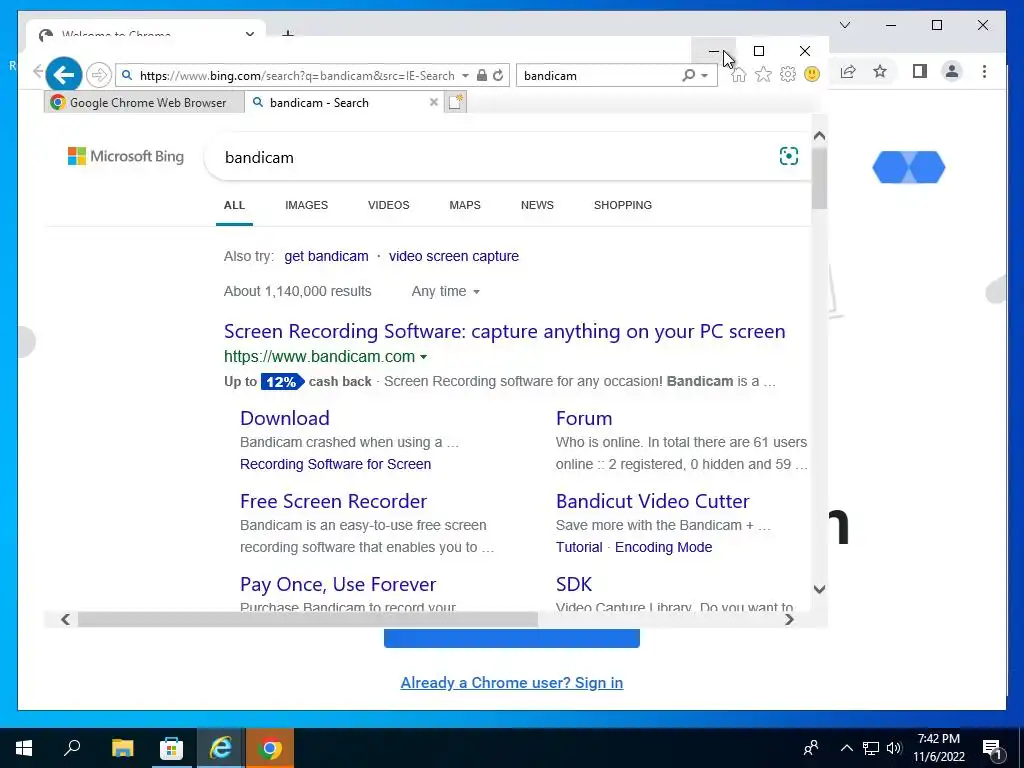This screenshot has height=768, width=1024.
Task: Open the notification center icon
Action: point(993,748)
